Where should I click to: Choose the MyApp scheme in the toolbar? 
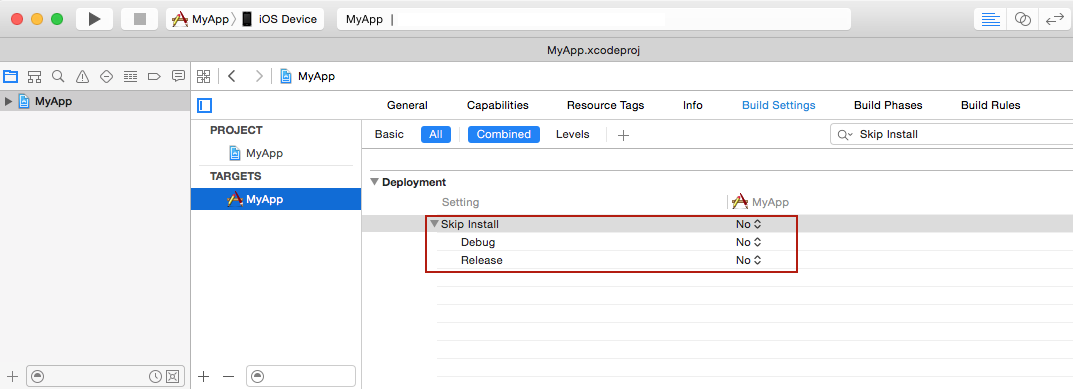(x=200, y=19)
